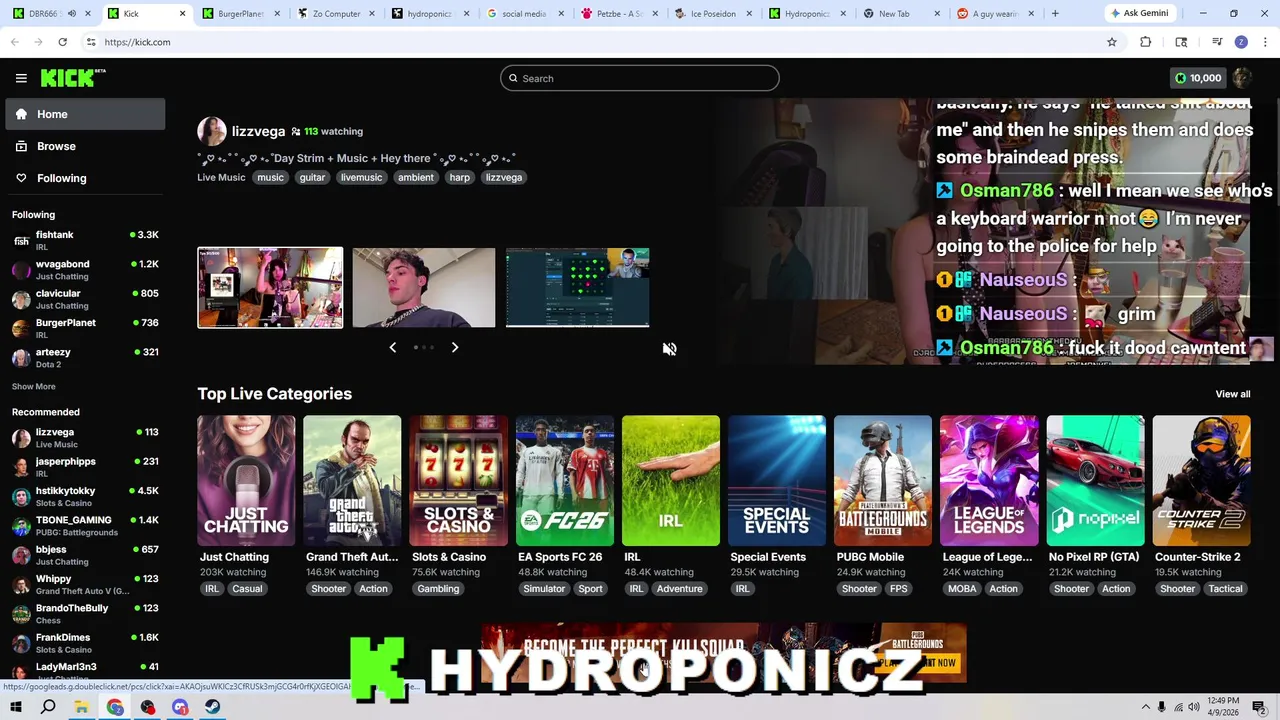The image size is (1280, 720).
Task: Open Whippy in Recommended list
Action: coord(85,584)
